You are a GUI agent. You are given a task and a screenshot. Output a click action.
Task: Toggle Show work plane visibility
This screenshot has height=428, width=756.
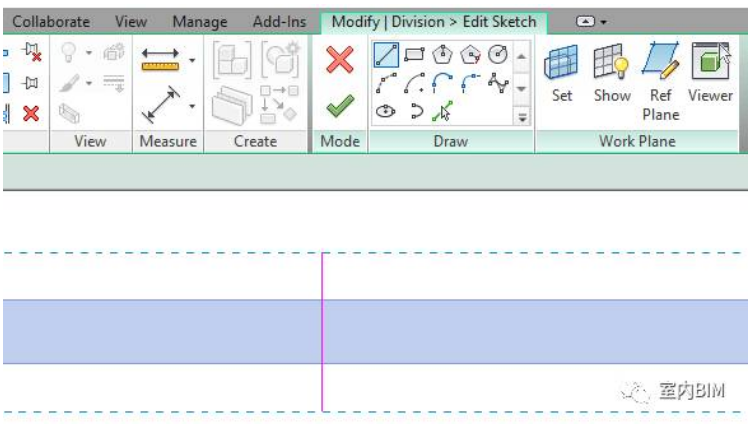click(x=611, y=75)
